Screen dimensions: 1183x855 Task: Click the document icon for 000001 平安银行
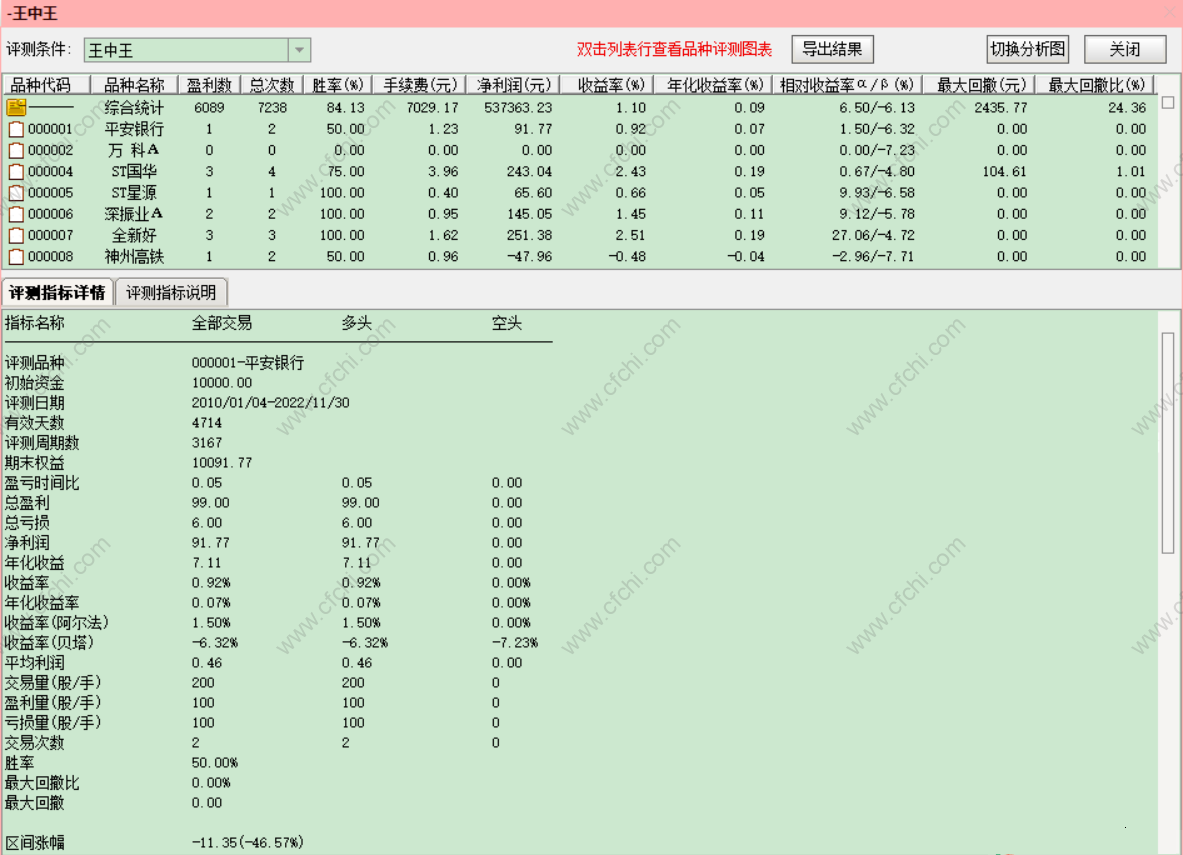click(16, 129)
